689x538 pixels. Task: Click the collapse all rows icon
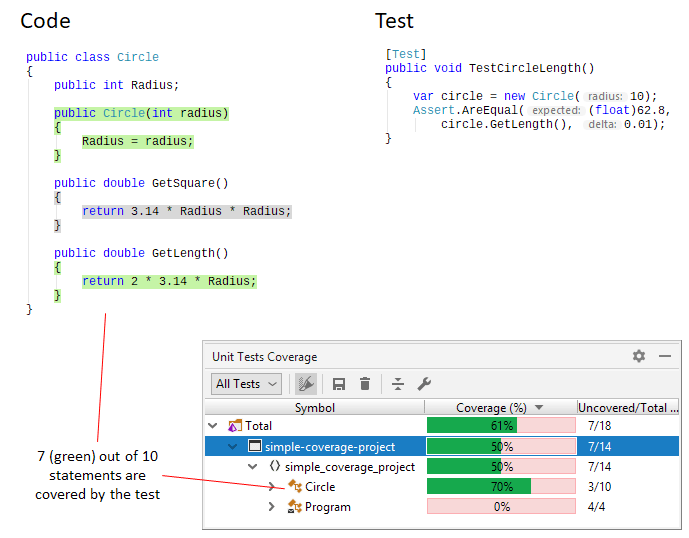[398, 384]
